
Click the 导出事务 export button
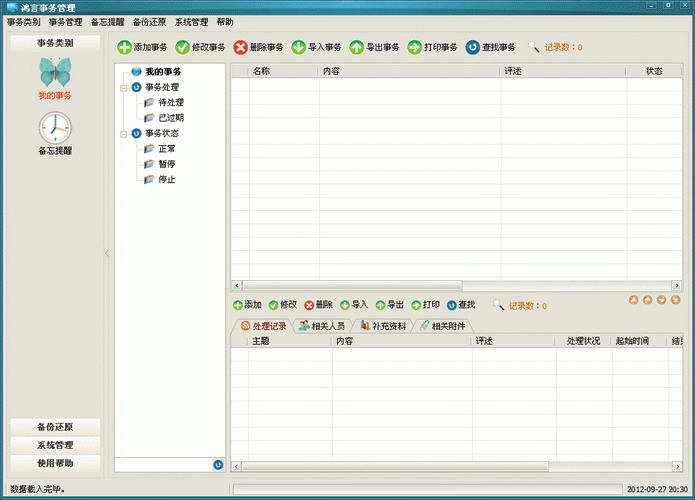point(375,47)
